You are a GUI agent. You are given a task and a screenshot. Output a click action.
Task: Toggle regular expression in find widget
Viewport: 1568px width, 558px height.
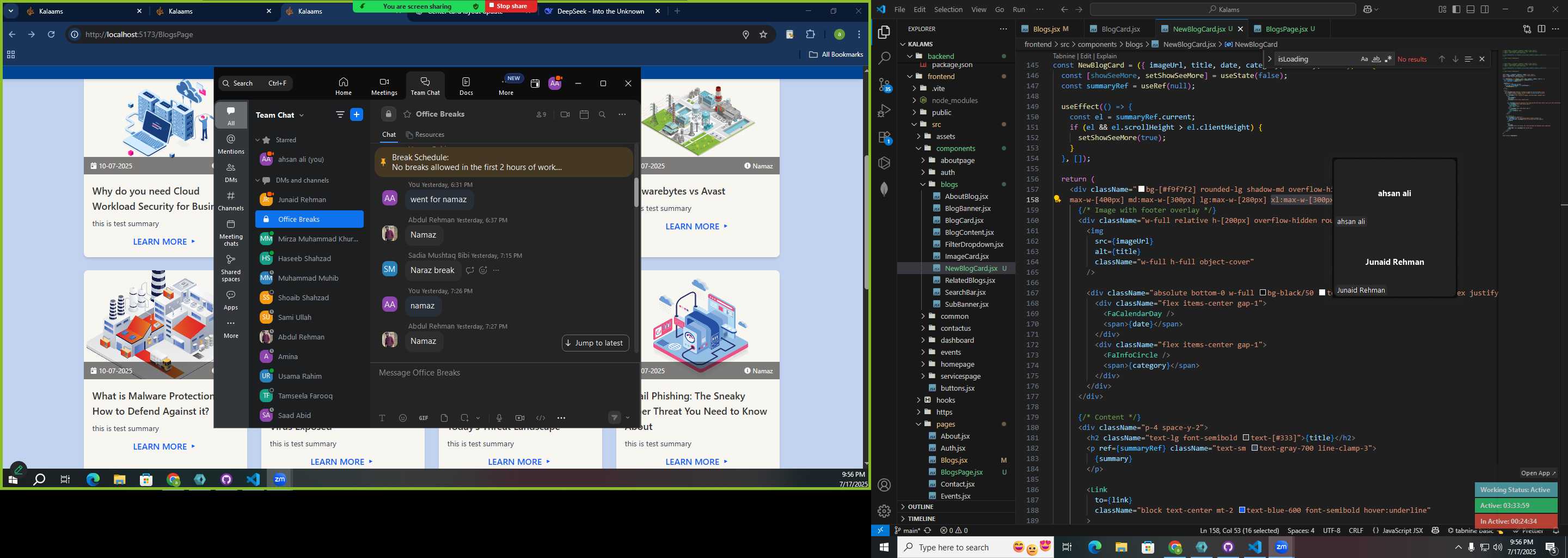1388,59
